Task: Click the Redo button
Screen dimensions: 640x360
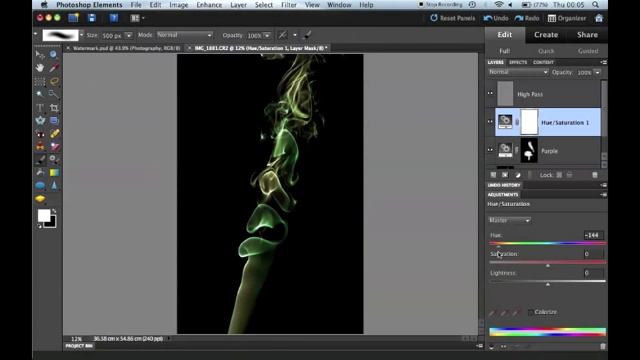Action: 527,18
